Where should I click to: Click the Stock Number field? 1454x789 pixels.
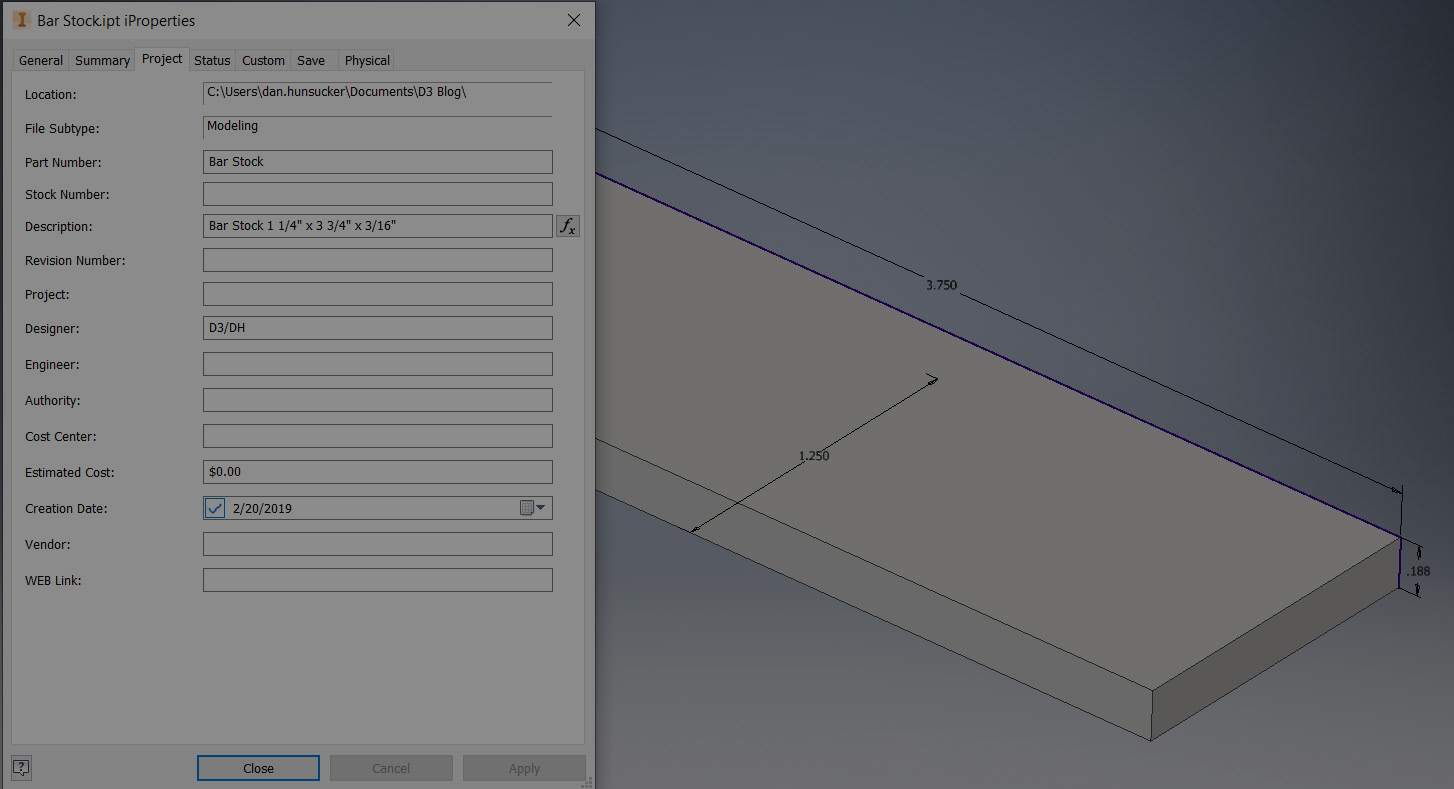click(378, 194)
